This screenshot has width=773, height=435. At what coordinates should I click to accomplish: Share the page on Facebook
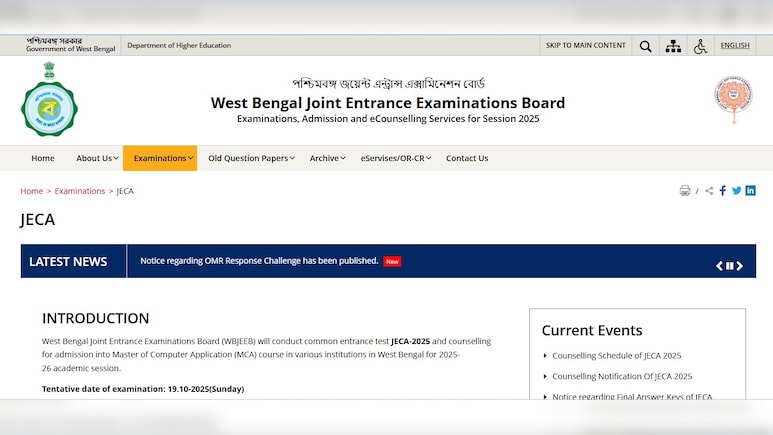pyautogui.click(x=723, y=191)
